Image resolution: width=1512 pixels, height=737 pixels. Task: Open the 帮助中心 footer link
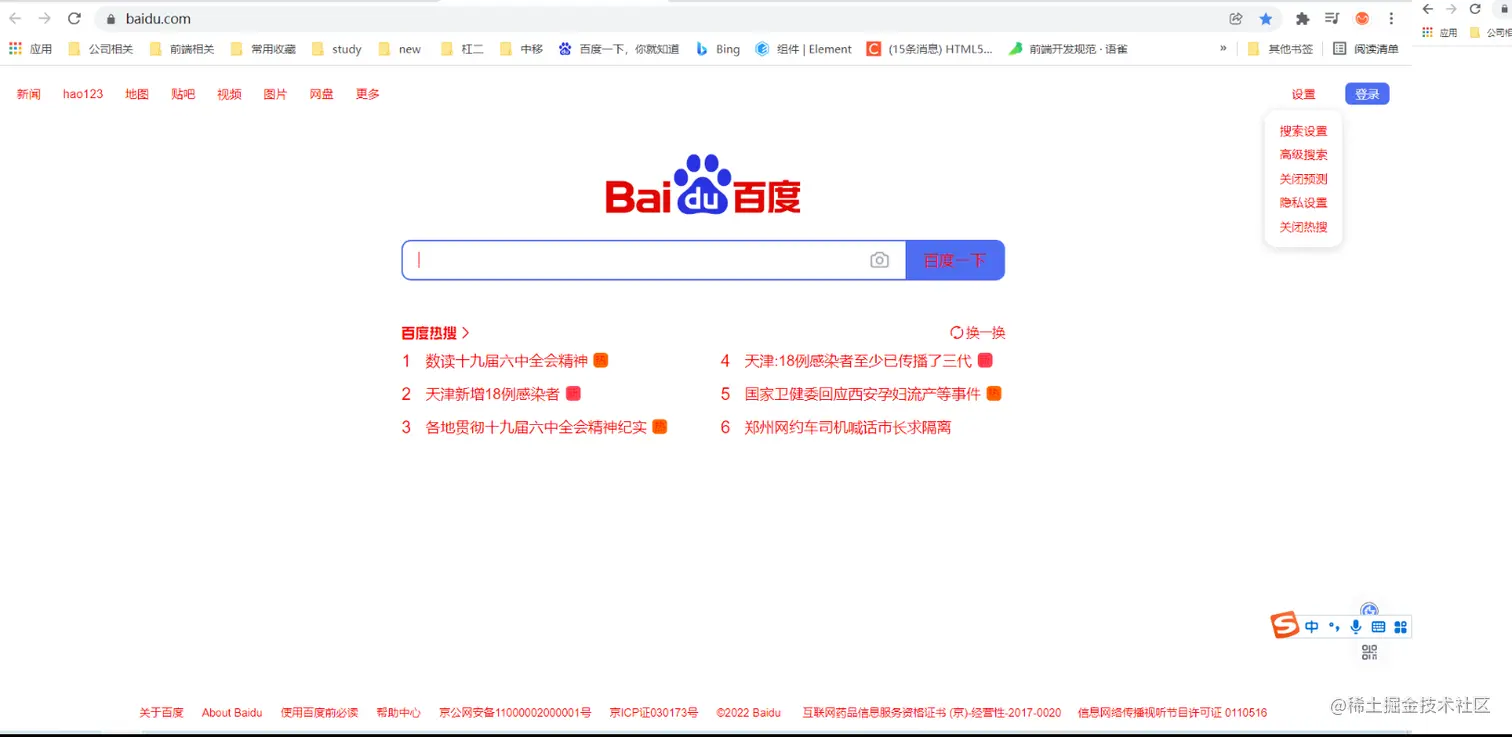click(x=398, y=713)
